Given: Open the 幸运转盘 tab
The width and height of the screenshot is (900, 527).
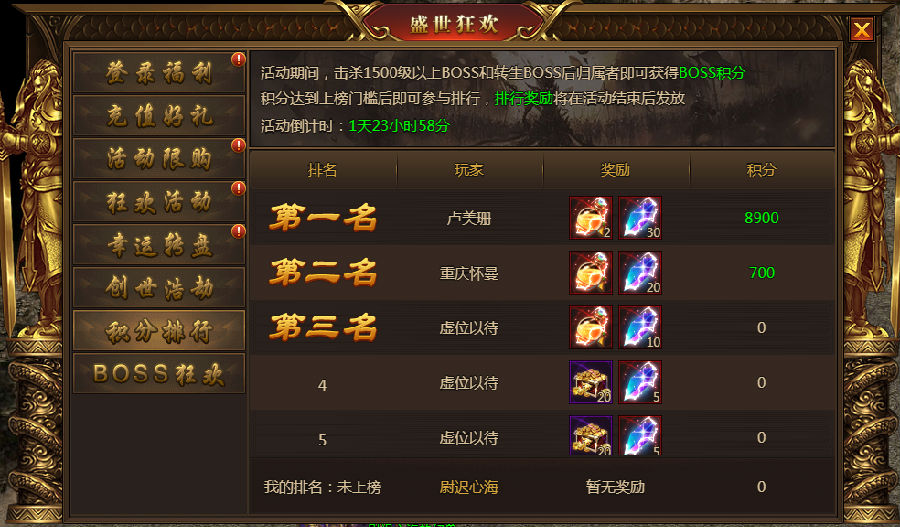Looking at the screenshot, I should click(159, 245).
